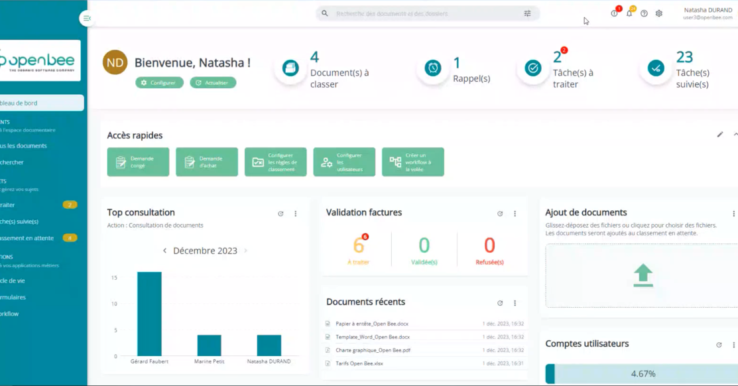Click the ND user avatar

tap(115, 63)
